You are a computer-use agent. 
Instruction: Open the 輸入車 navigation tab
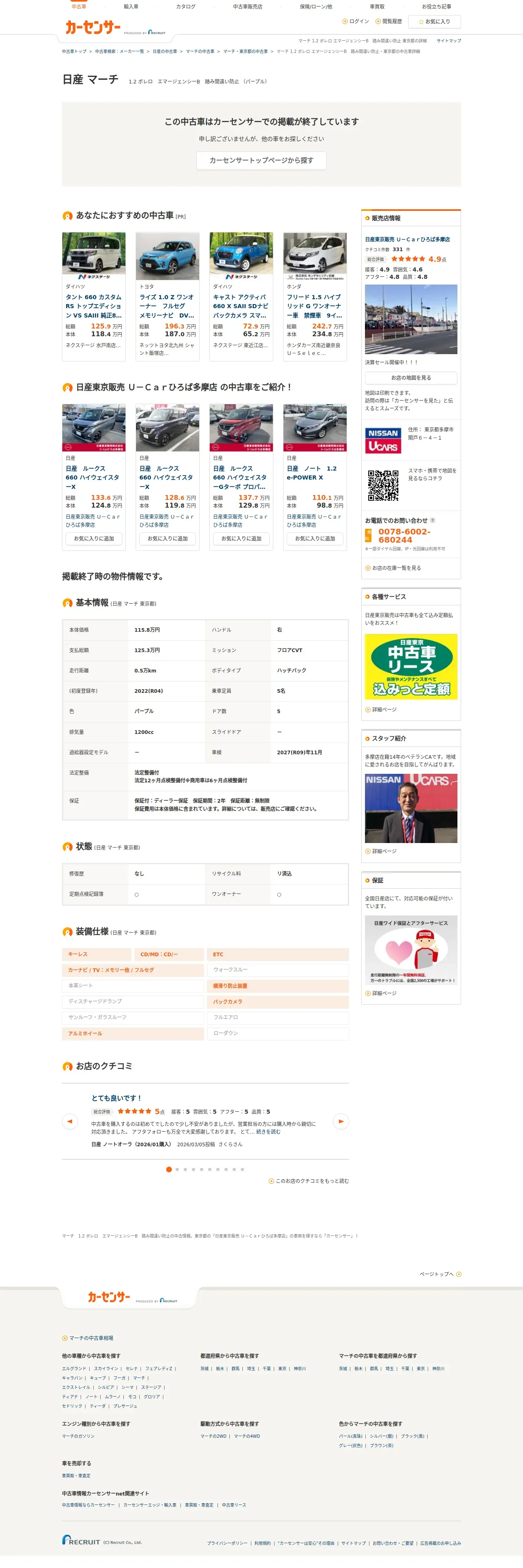click(131, 6)
